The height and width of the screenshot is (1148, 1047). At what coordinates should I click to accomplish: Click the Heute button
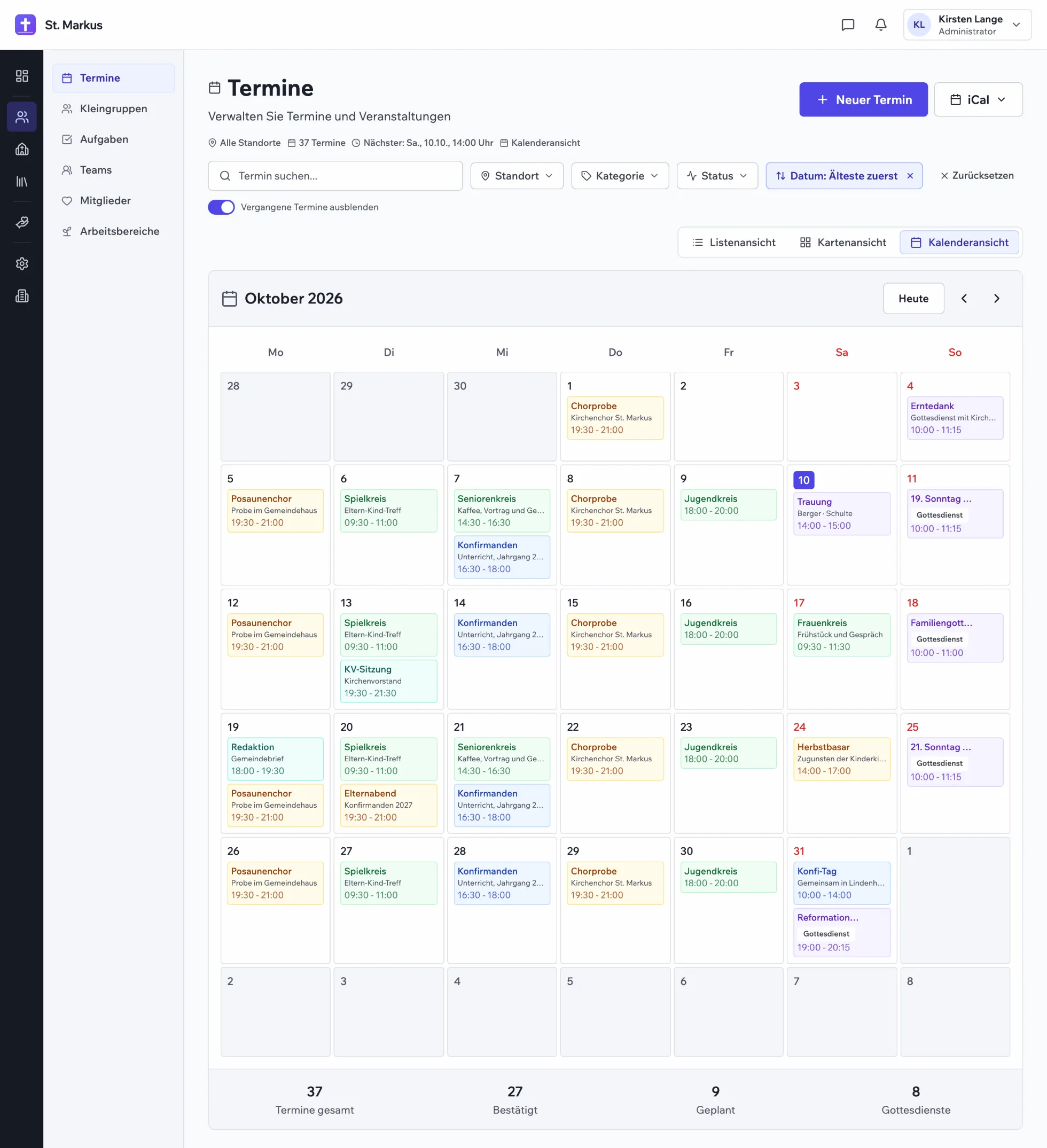tap(913, 299)
